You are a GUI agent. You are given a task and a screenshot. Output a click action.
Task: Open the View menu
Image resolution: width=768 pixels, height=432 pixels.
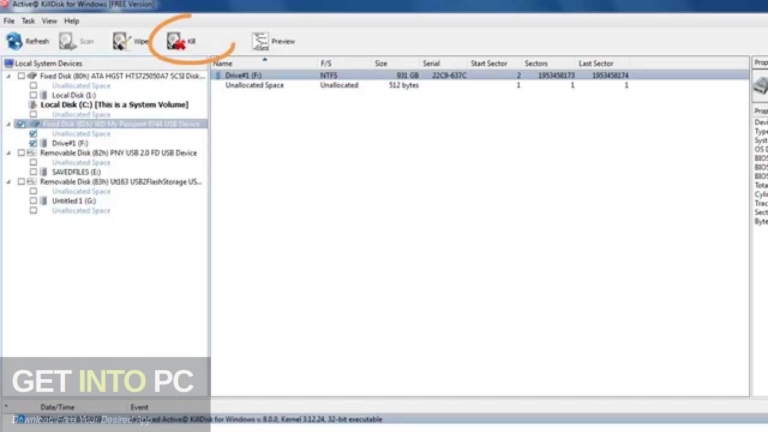click(49, 21)
